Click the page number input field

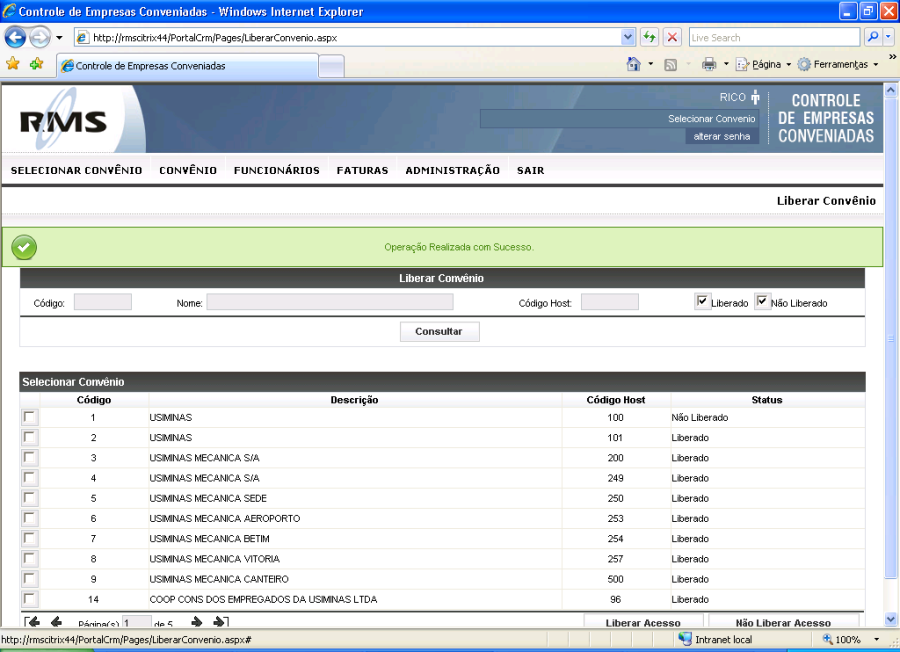coord(137,622)
